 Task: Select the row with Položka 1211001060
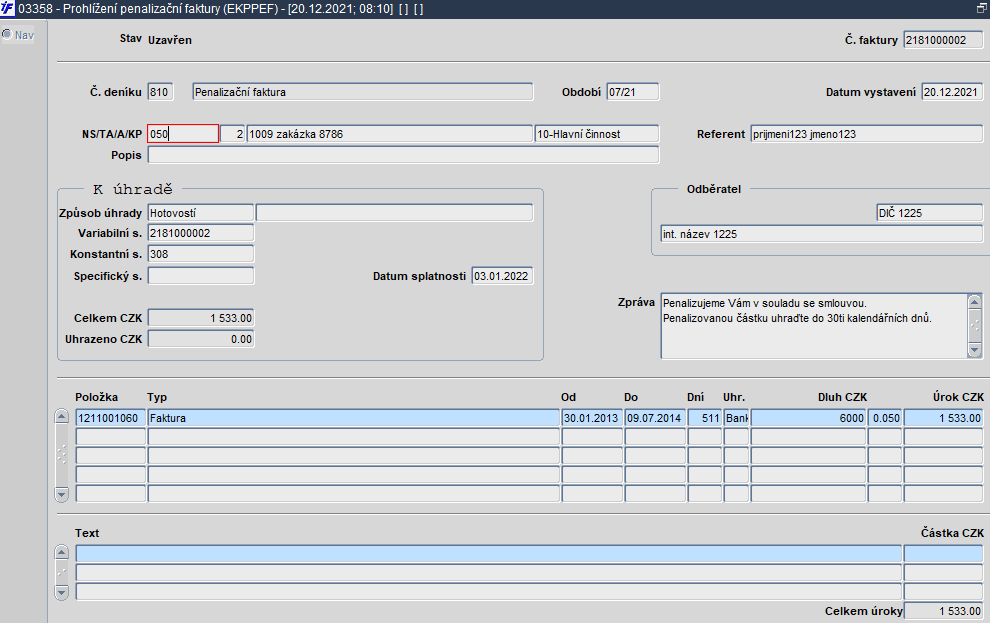[529, 418]
